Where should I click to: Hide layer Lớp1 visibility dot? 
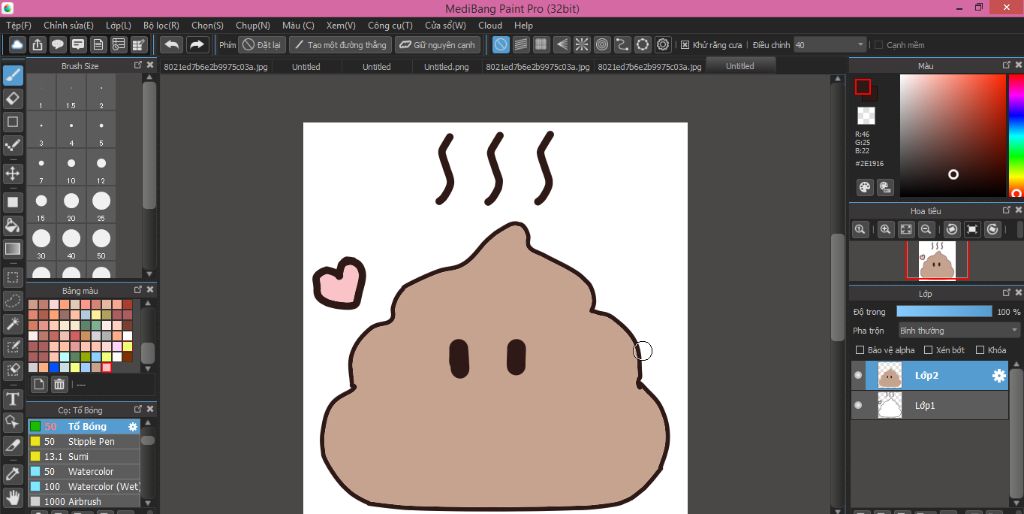point(858,406)
